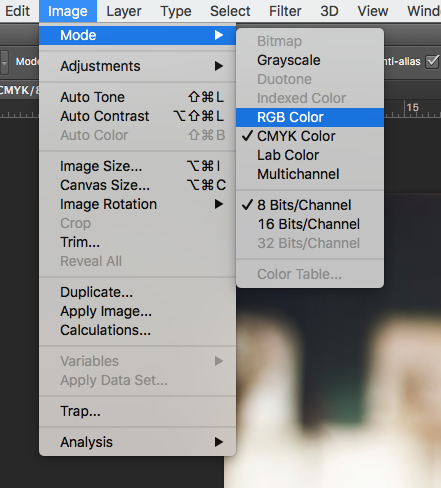Select Multichannel mode
The image size is (441, 488).
(x=310, y=174)
